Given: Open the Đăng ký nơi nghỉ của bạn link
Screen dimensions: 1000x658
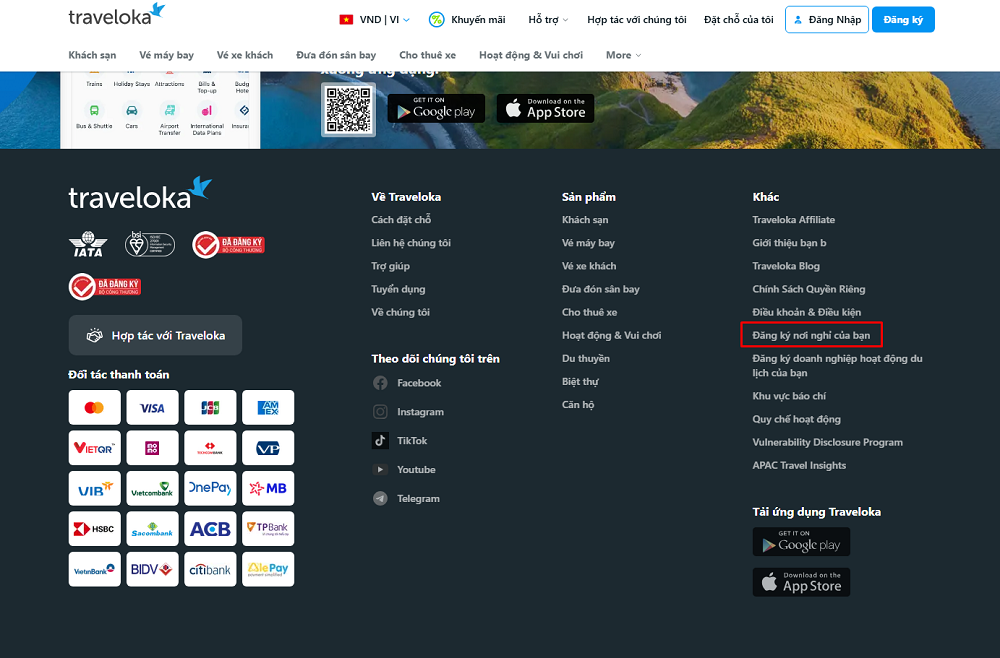Looking at the screenshot, I should coord(811,335).
